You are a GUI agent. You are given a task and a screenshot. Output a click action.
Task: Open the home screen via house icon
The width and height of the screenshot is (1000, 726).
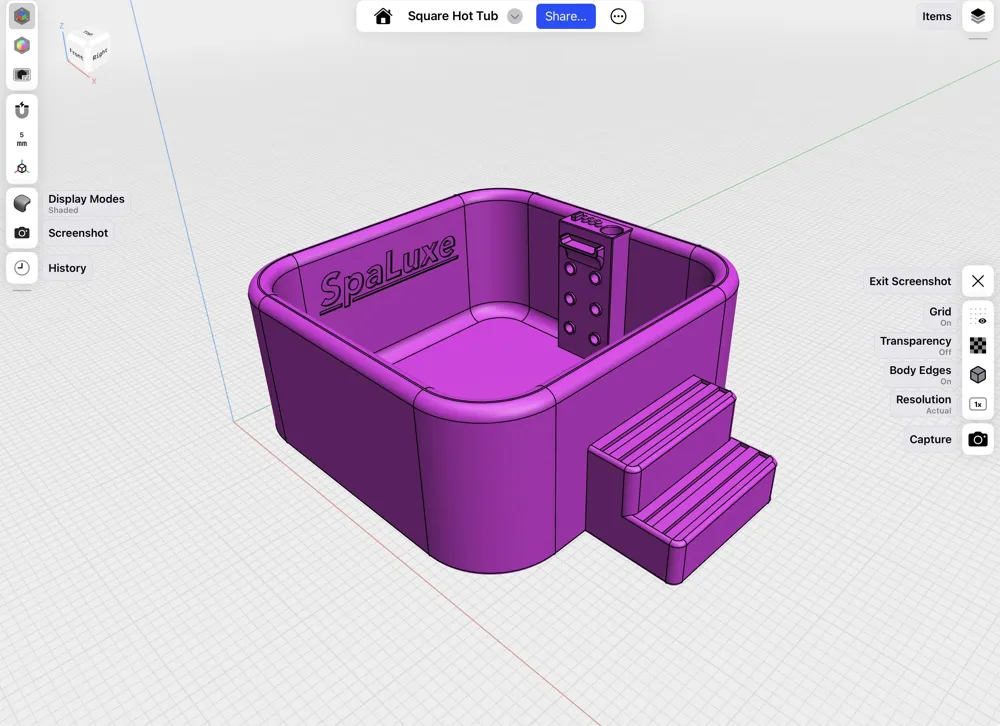(383, 17)
